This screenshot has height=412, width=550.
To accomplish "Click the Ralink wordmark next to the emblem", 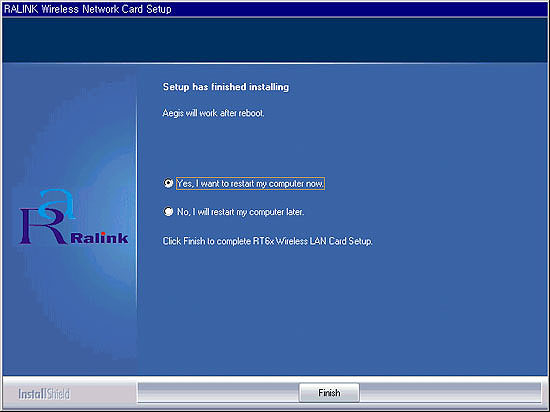I will (x=99, y=238).
